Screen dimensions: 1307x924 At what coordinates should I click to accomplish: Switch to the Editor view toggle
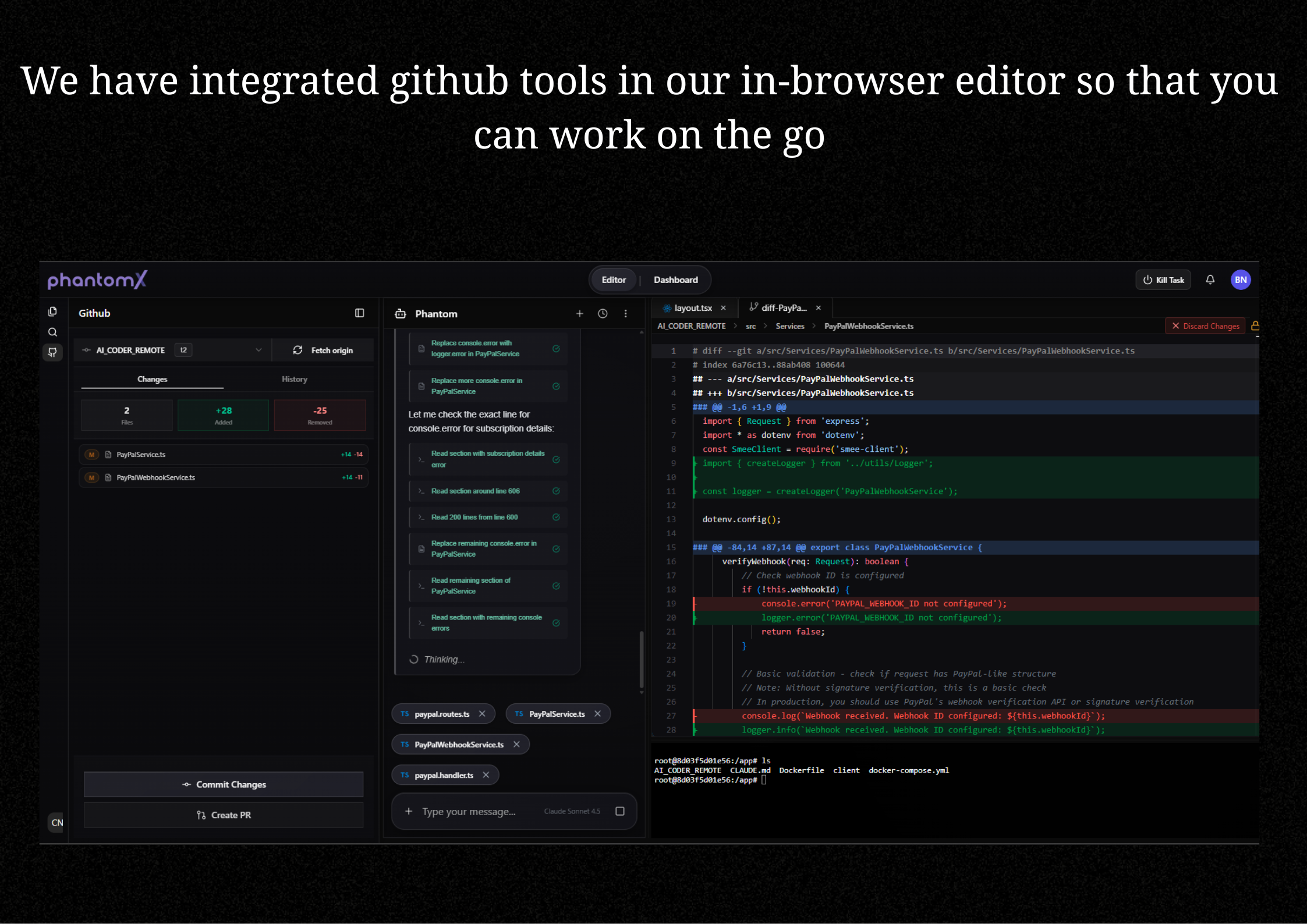[614, 280]
